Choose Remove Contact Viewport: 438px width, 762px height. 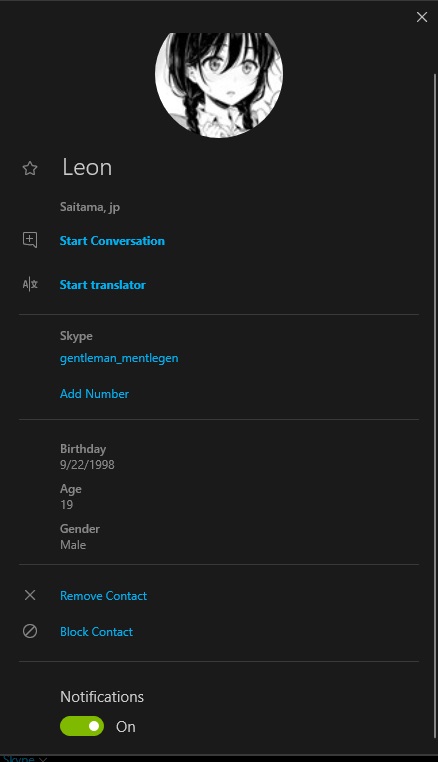point(104,595)
